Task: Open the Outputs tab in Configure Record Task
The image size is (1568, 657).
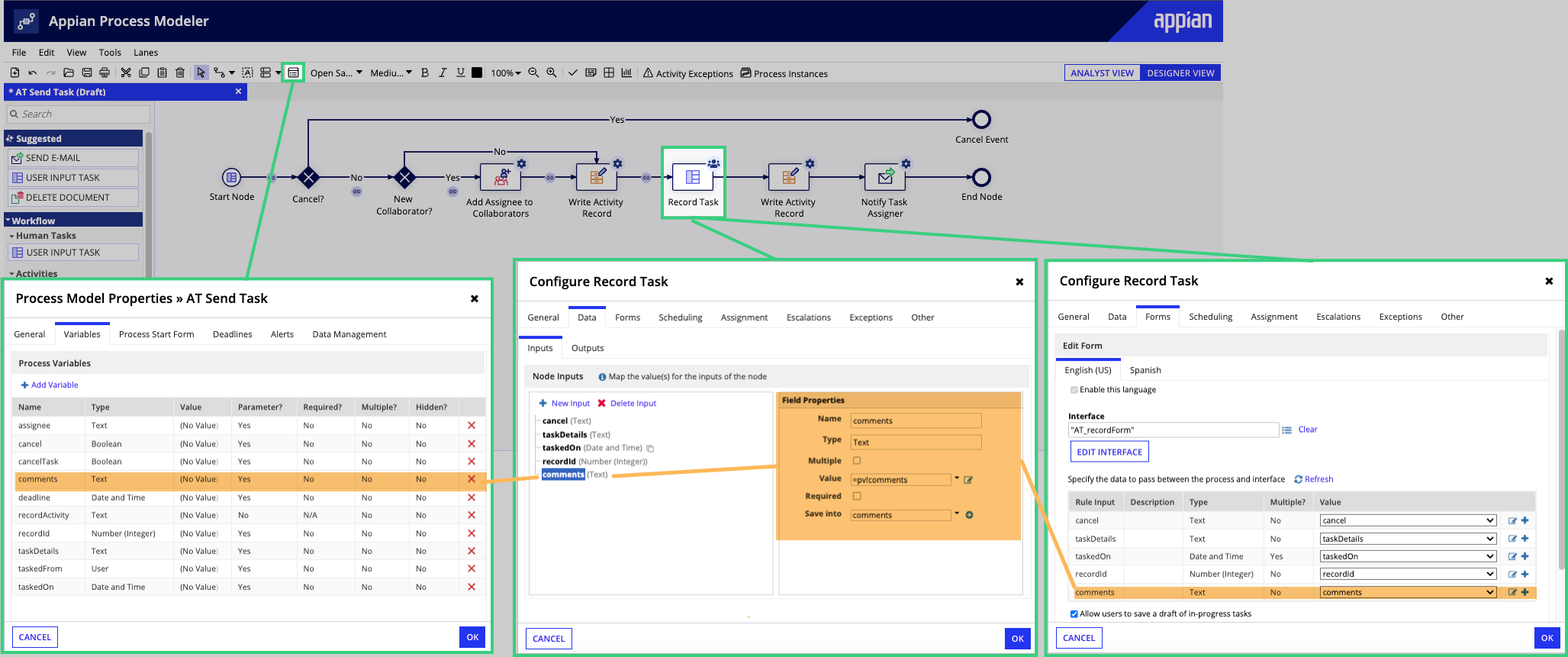Action: point(588,348)
